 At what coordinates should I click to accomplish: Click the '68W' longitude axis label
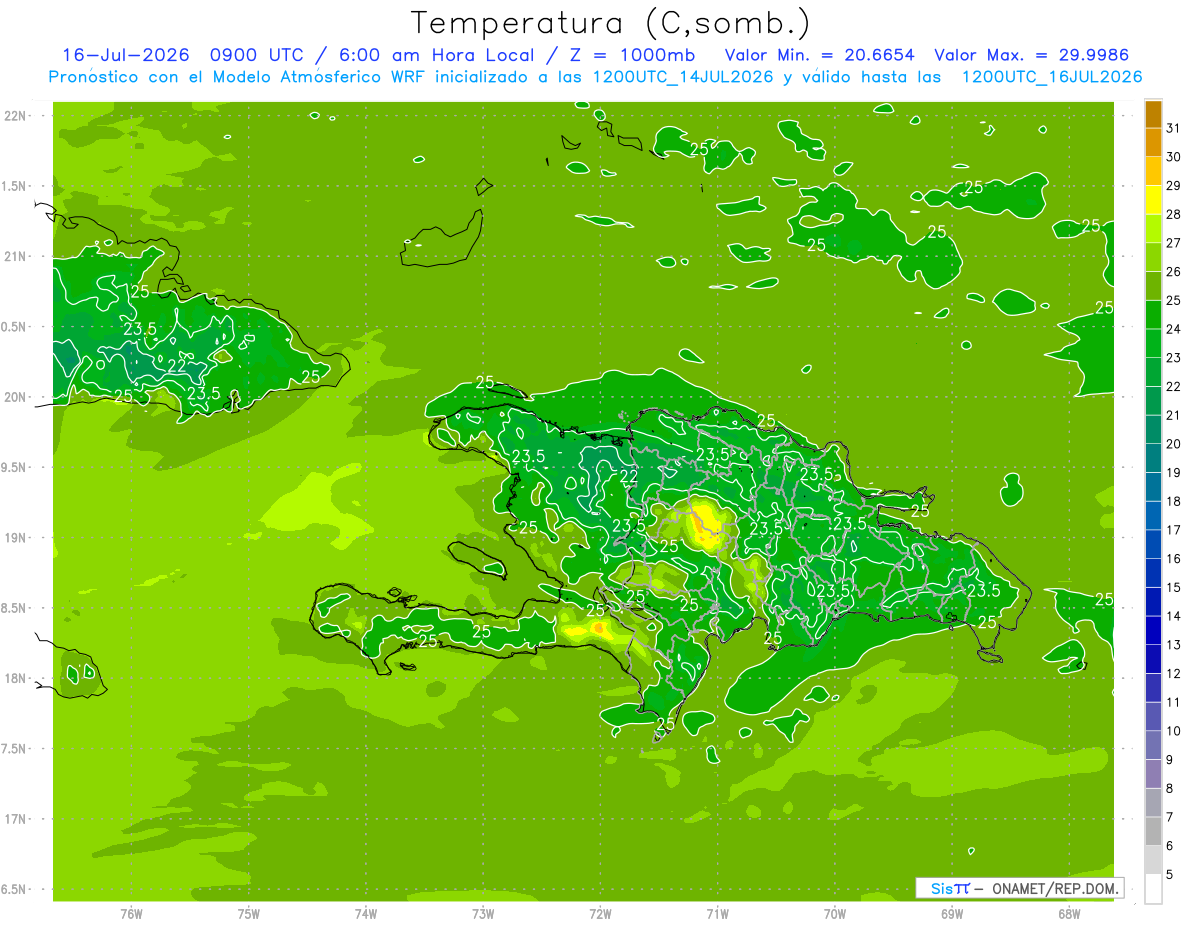tap(1069, 913)
